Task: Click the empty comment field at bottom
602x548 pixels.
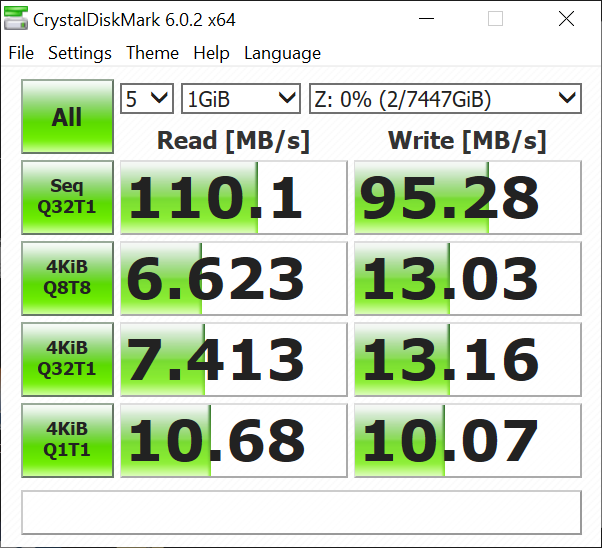Action: [x=301, y=512]
